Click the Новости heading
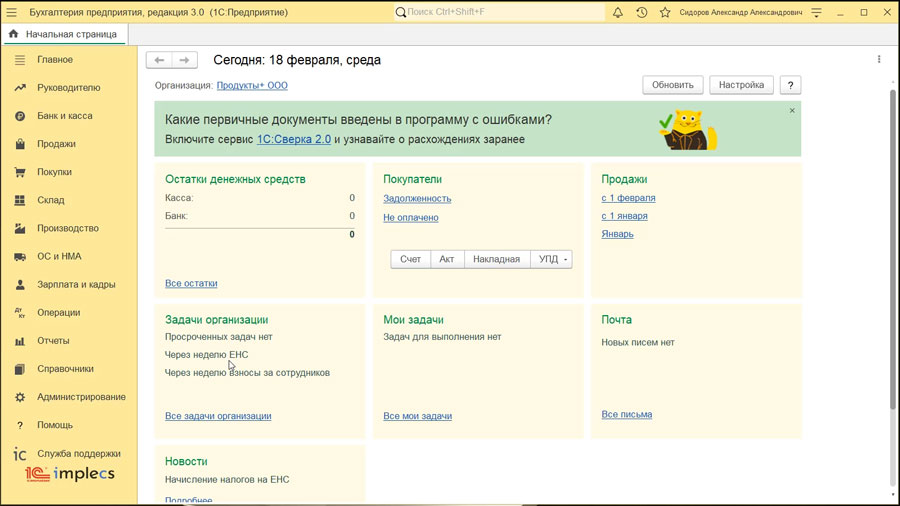This screenshot has width=900, height=506. pos(187,461)
